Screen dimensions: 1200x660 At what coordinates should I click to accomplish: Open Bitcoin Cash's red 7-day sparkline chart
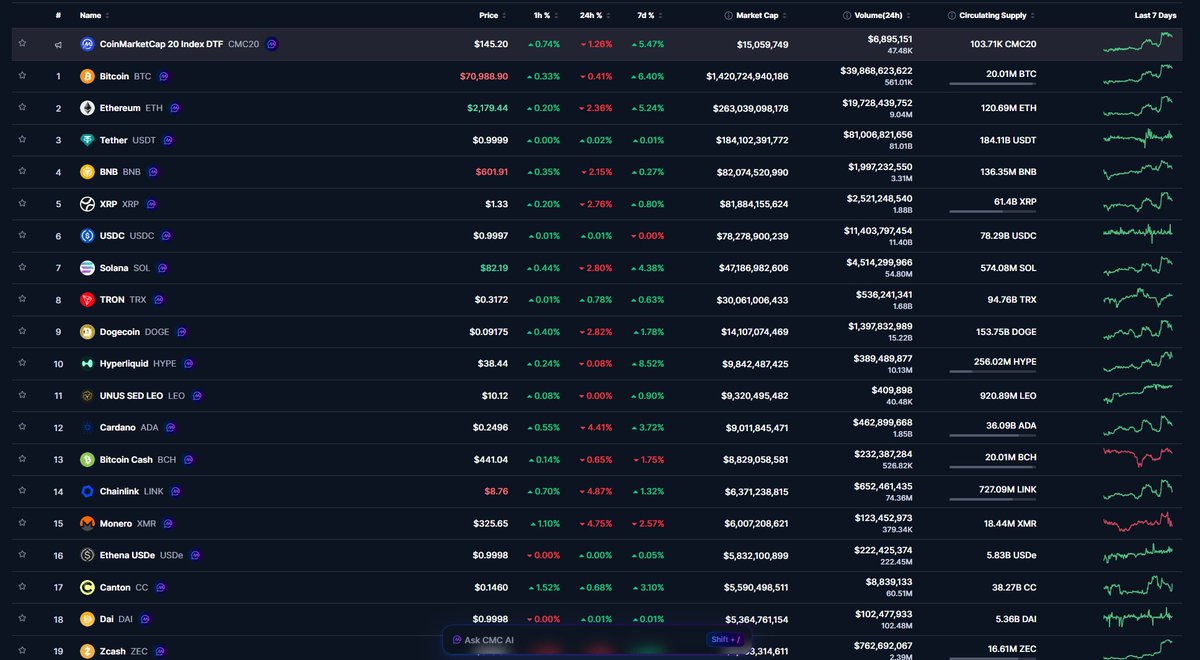click(1139, 458)
